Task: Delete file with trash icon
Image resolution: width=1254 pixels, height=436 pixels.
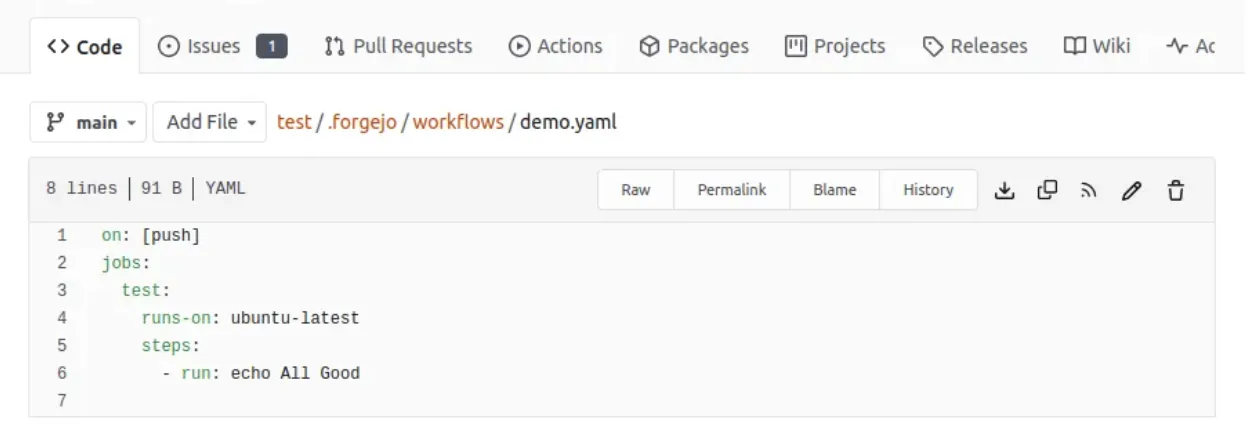Action: point(1176,190)
